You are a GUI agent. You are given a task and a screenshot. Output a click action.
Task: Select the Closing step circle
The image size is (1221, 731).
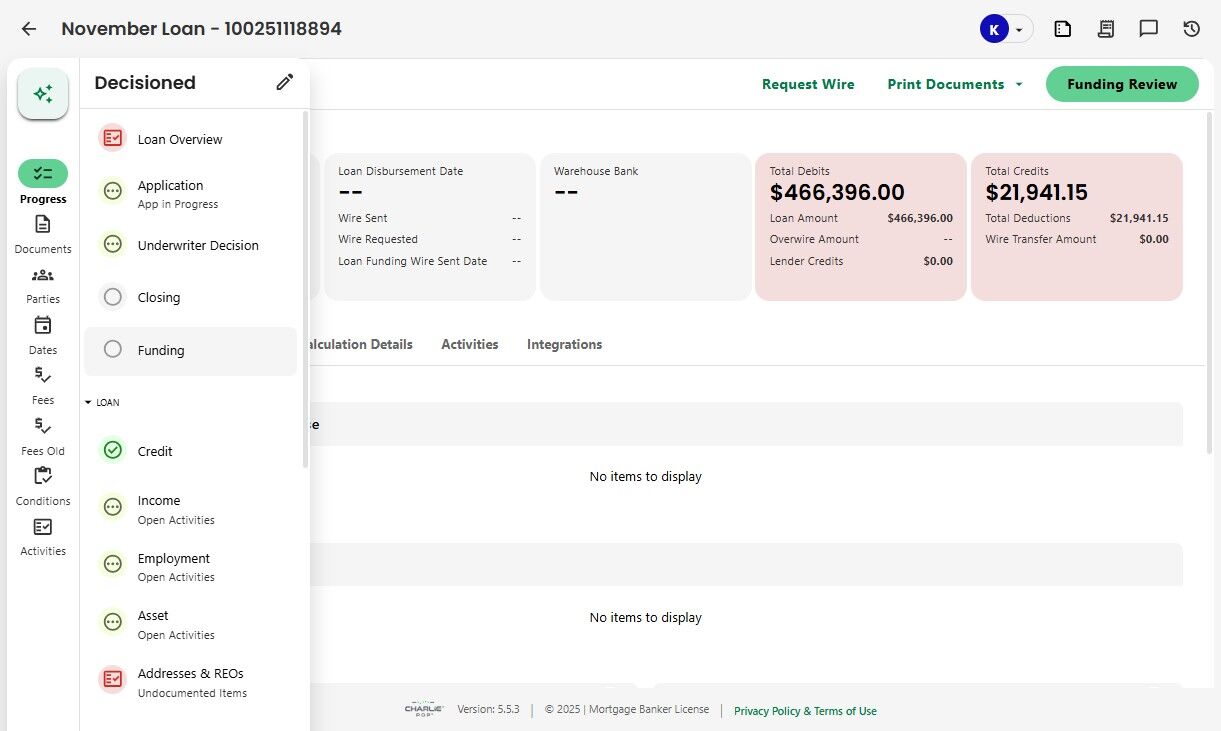click(x=113, y=297)
